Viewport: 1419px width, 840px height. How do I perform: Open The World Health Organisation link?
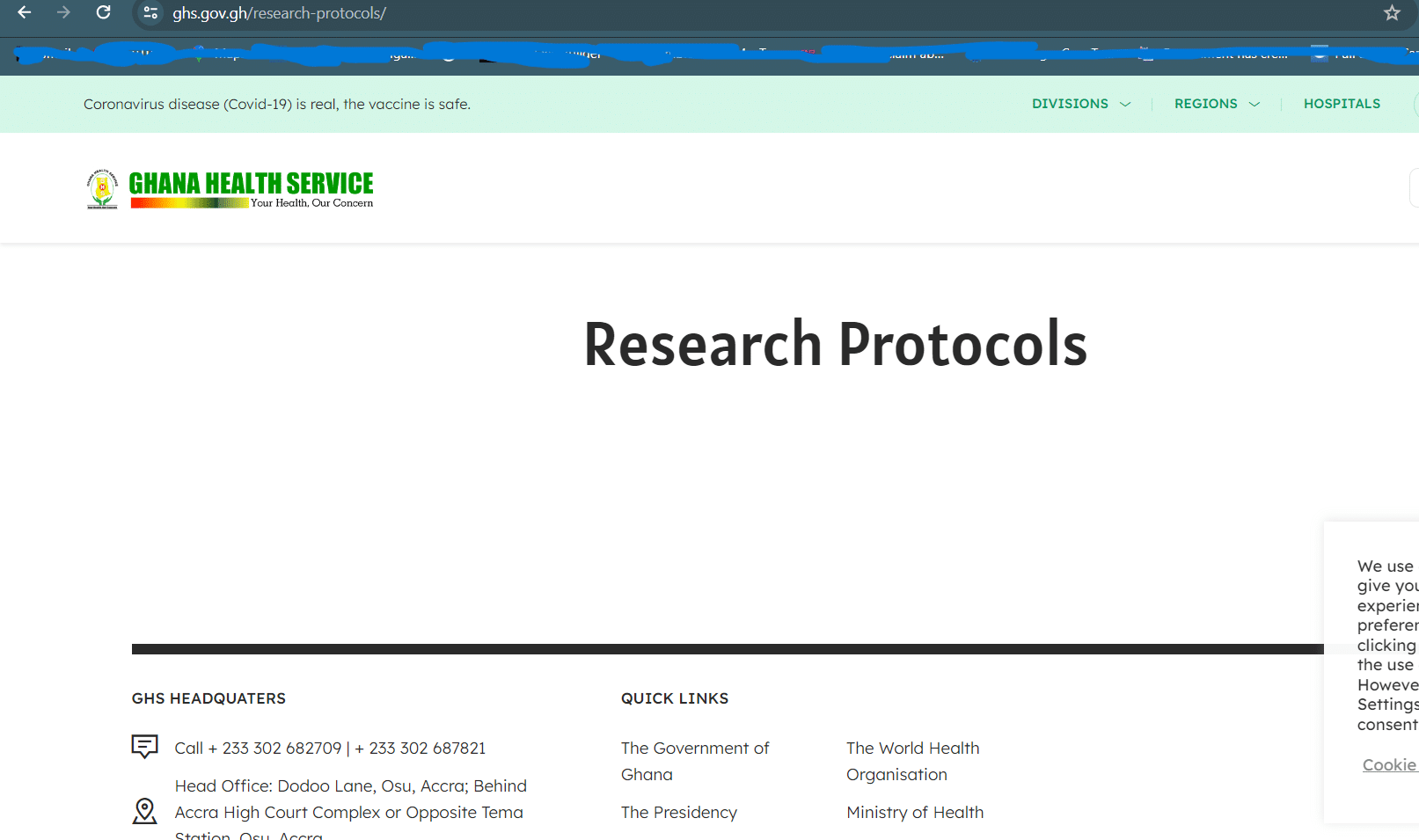(912, 761)
